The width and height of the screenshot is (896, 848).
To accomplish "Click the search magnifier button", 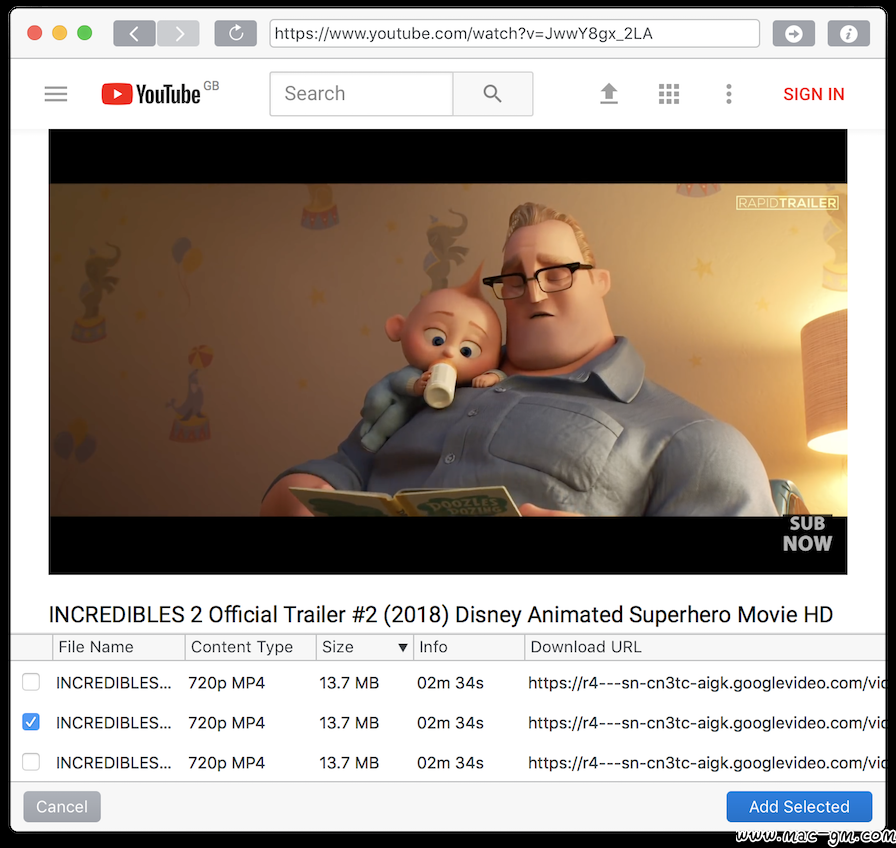I will coord(493,94).
